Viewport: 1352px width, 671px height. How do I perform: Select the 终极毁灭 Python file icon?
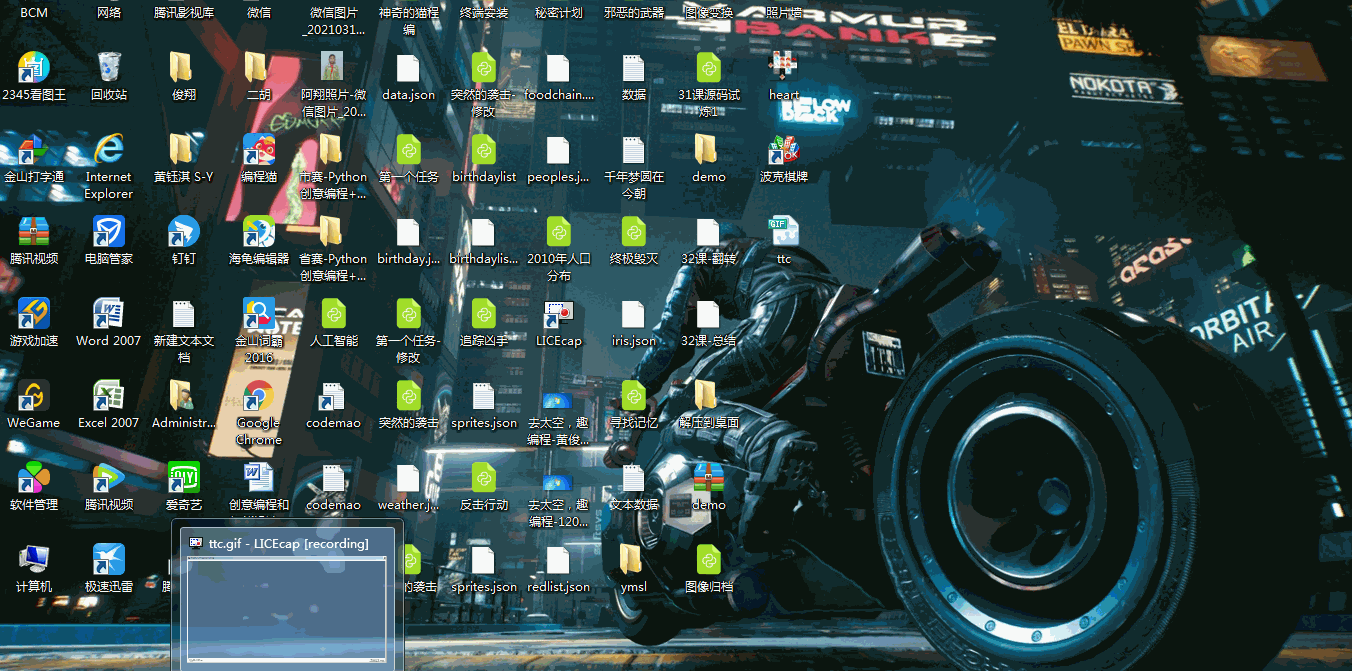point(634,232)
